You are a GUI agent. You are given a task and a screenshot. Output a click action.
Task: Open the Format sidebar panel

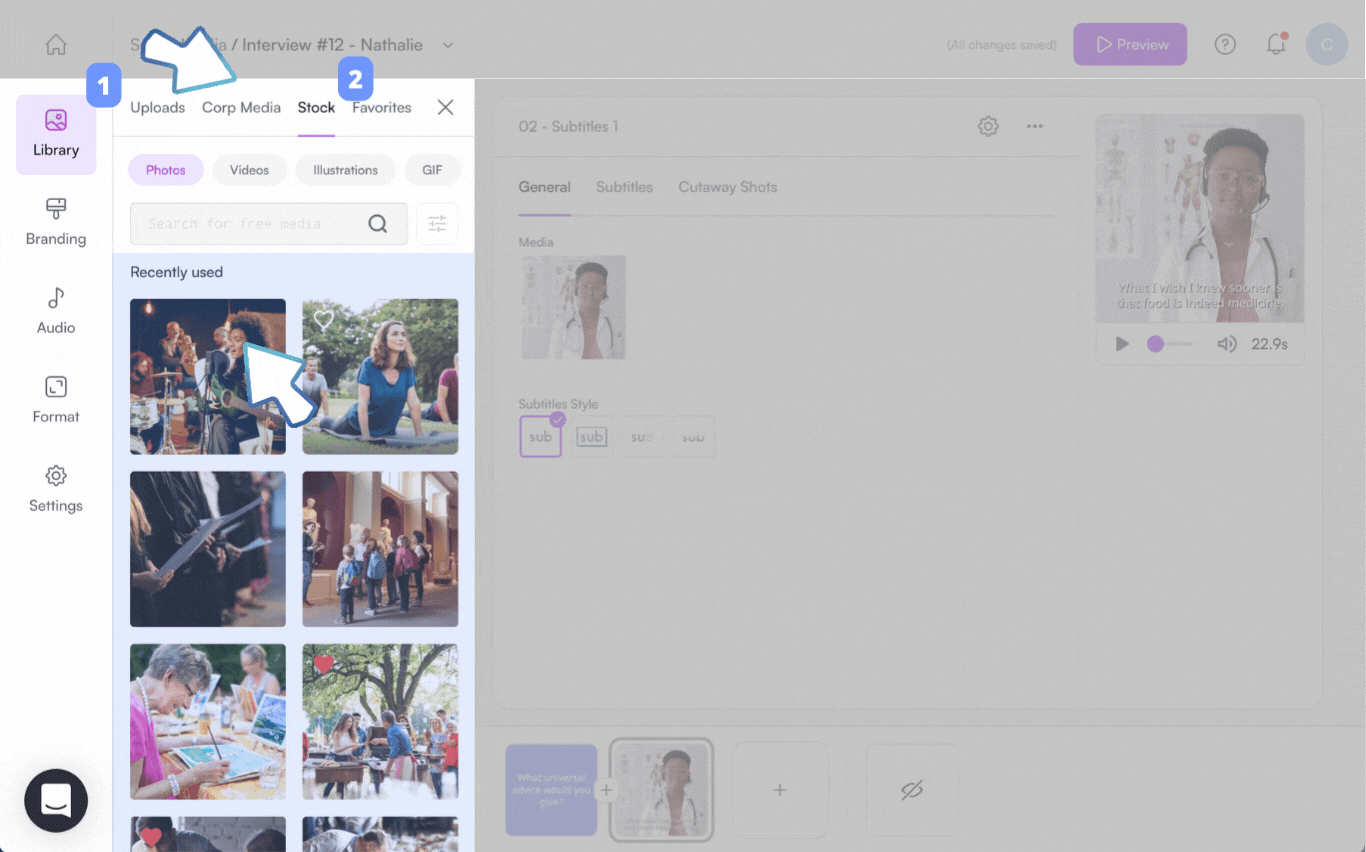tap(56, 400)
